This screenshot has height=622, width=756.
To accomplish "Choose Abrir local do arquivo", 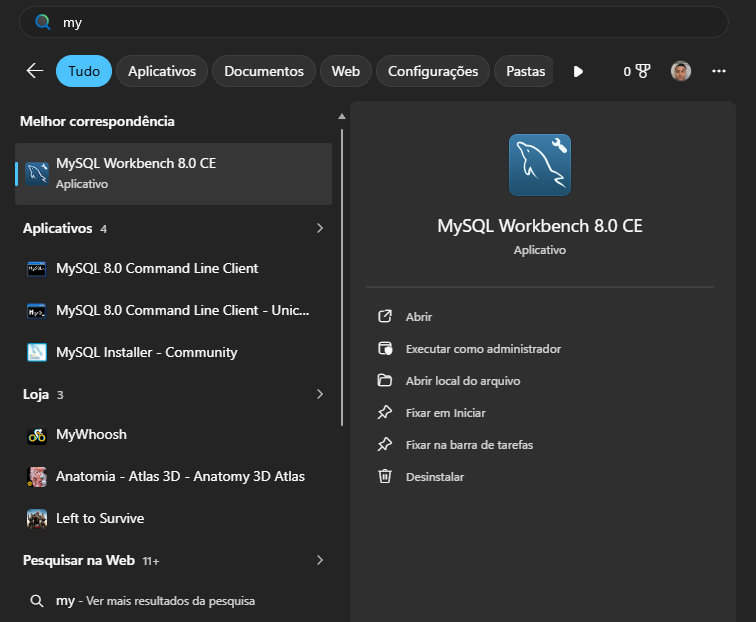I will click(463, 381).
